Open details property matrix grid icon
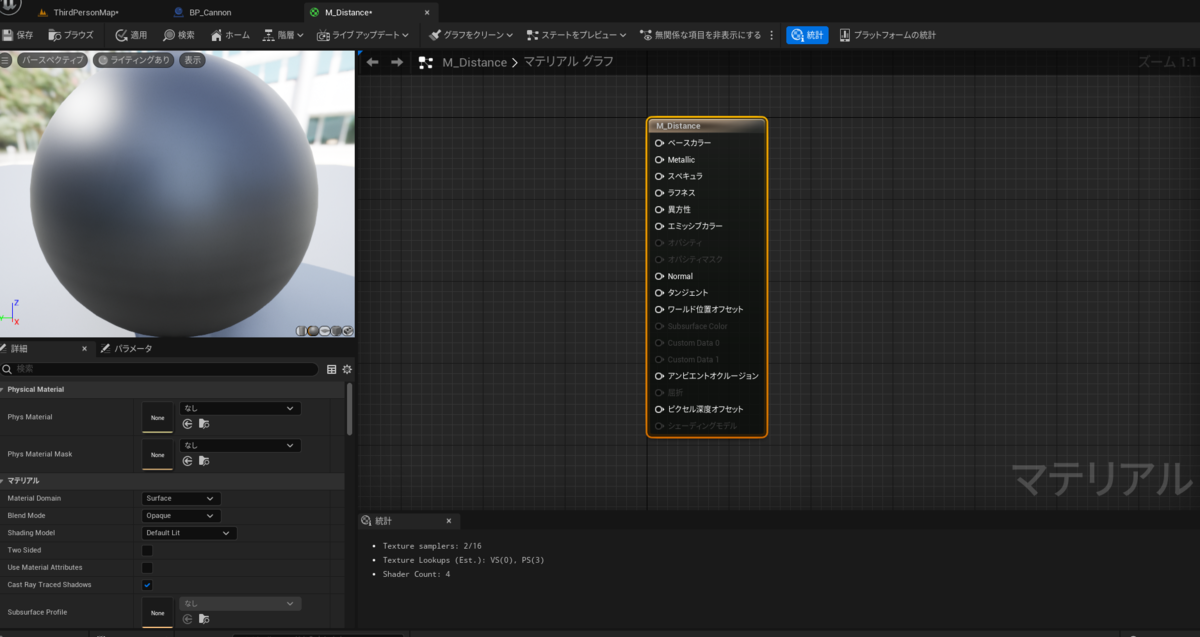The width and height of the screenshot is (1200, 637). click(x=332, y=369)
